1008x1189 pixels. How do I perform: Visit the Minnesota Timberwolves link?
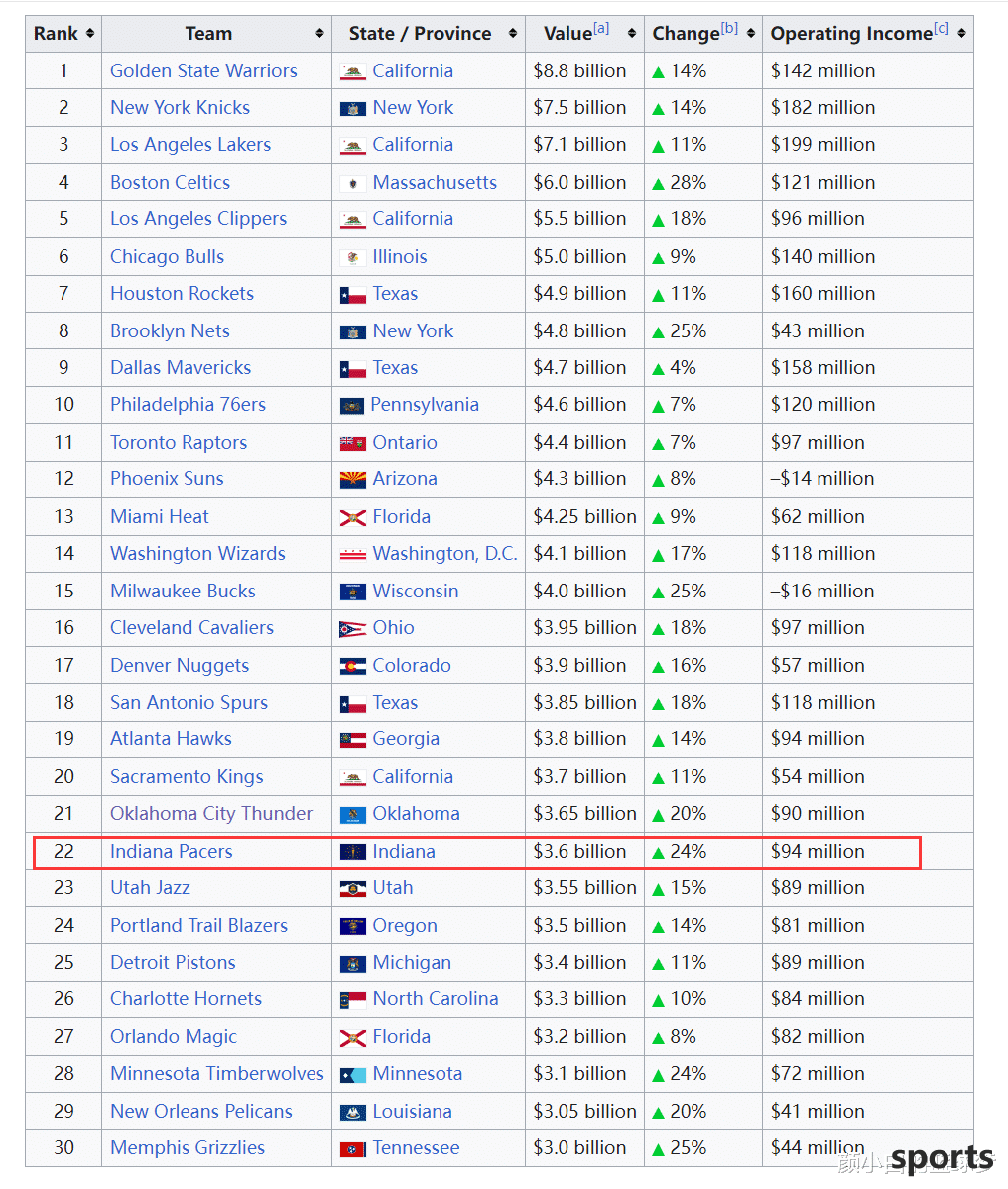pos(217,1075)
